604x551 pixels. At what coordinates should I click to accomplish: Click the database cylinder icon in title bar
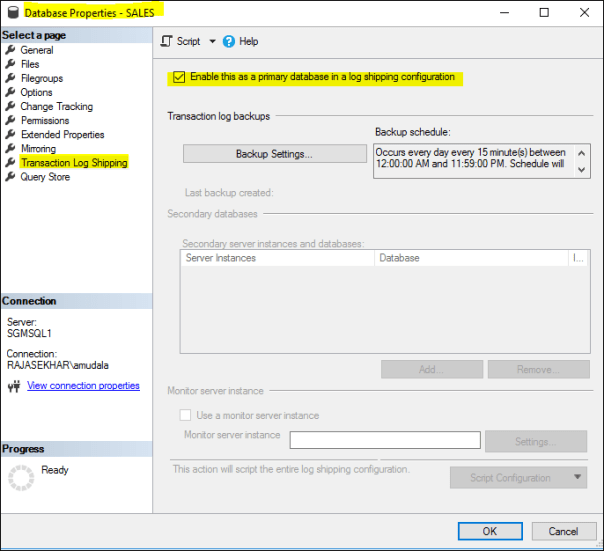13,12
